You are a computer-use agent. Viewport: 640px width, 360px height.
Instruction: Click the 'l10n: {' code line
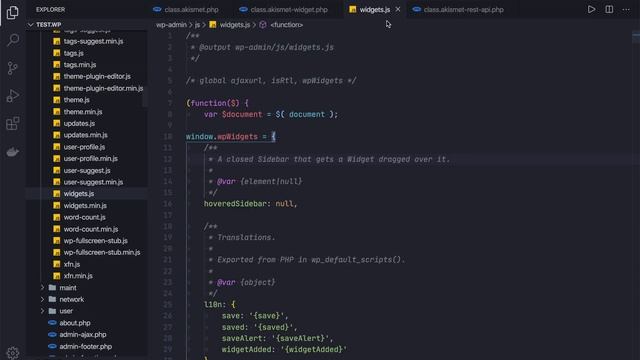[x=220, y=304]
